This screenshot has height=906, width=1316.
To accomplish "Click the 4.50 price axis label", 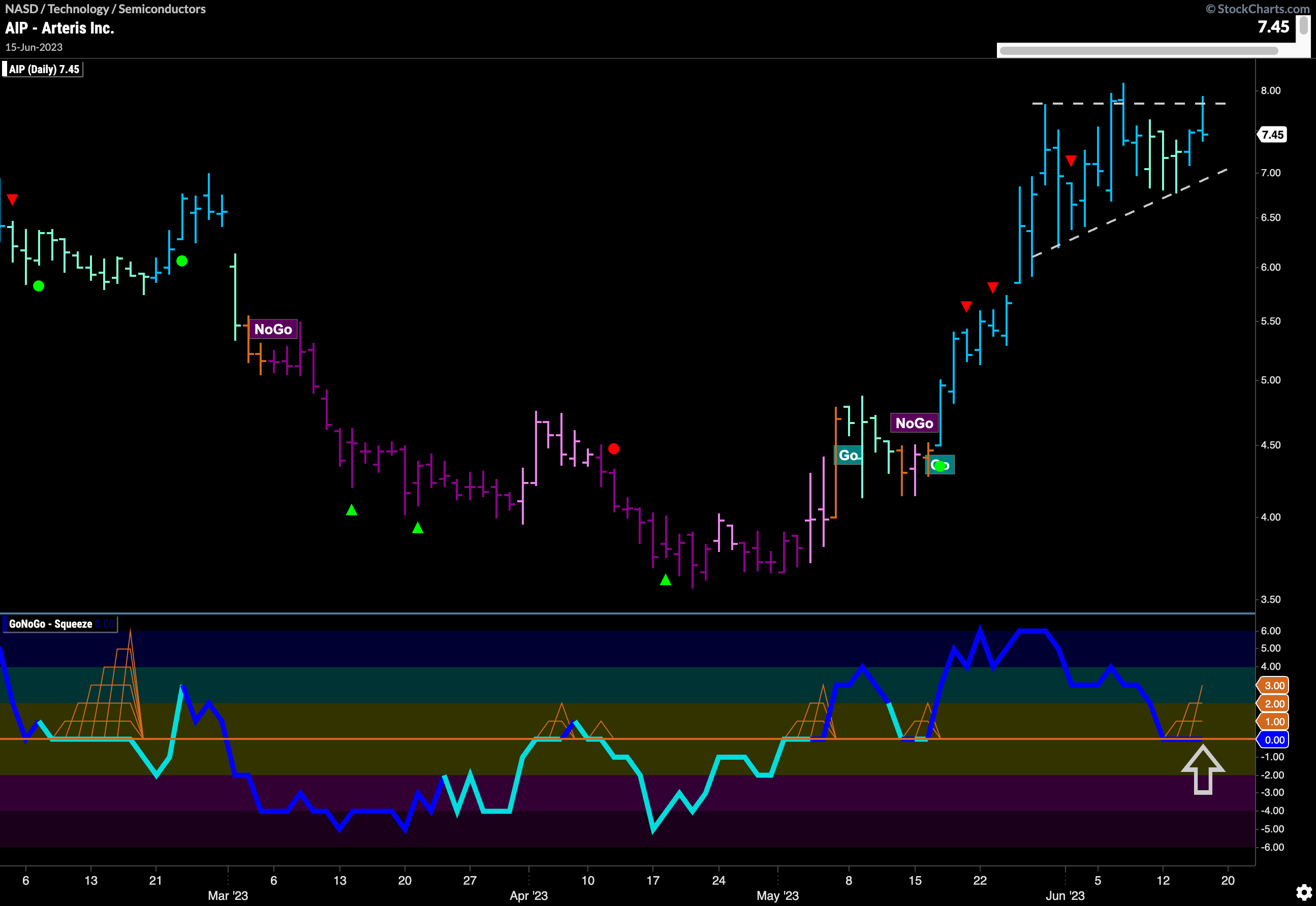I will click(x=1271, y=445).
